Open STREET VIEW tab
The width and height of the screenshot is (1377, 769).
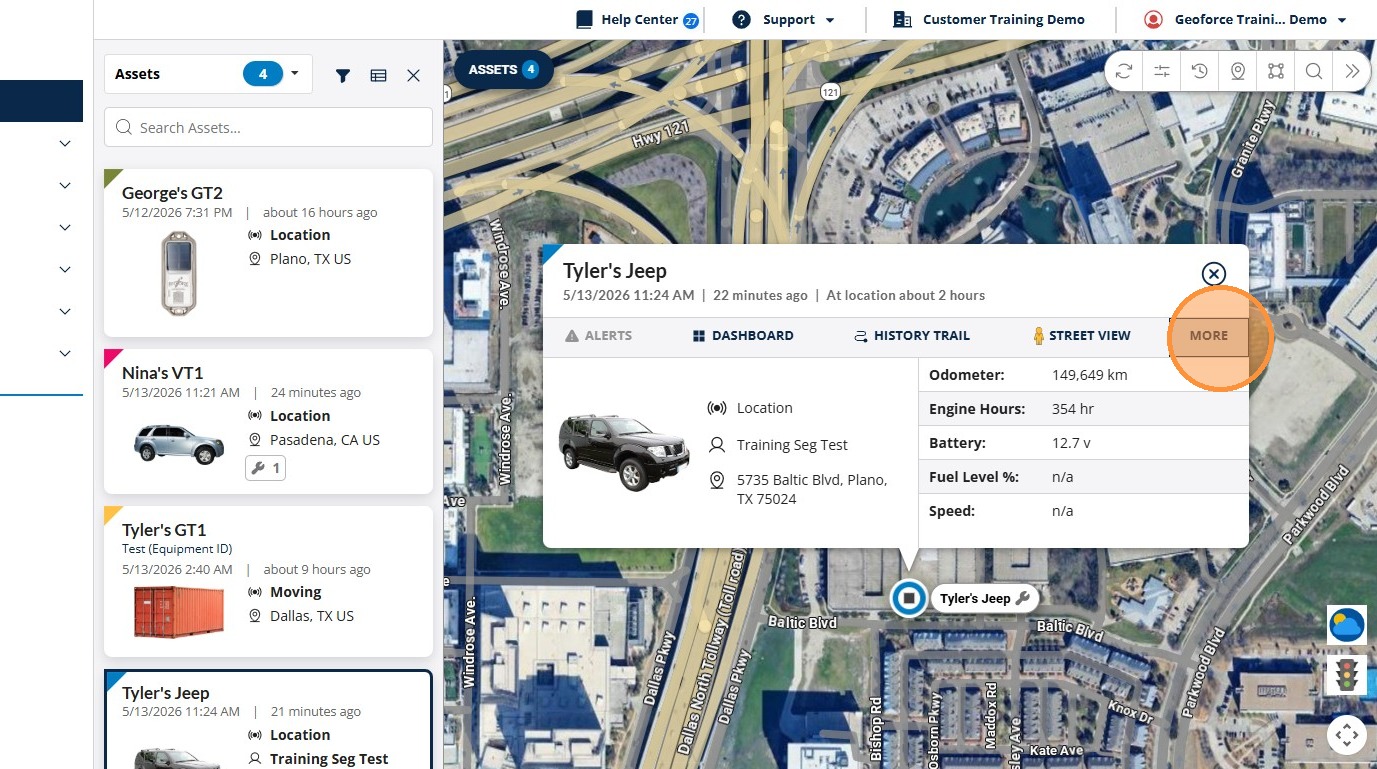pos(1082,336)
